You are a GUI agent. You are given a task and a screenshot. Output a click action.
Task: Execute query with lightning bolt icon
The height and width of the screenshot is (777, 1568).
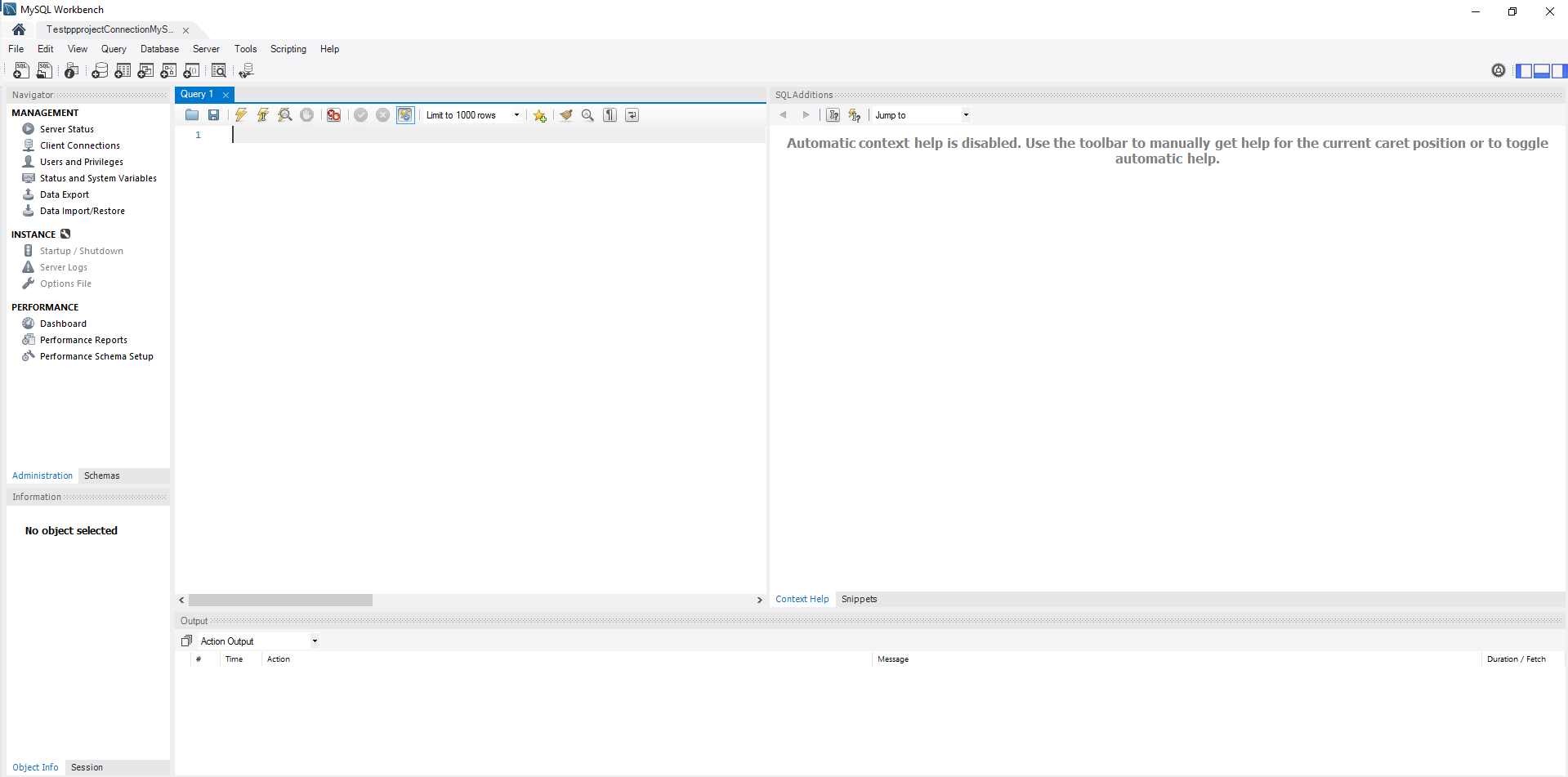(241, 115)
